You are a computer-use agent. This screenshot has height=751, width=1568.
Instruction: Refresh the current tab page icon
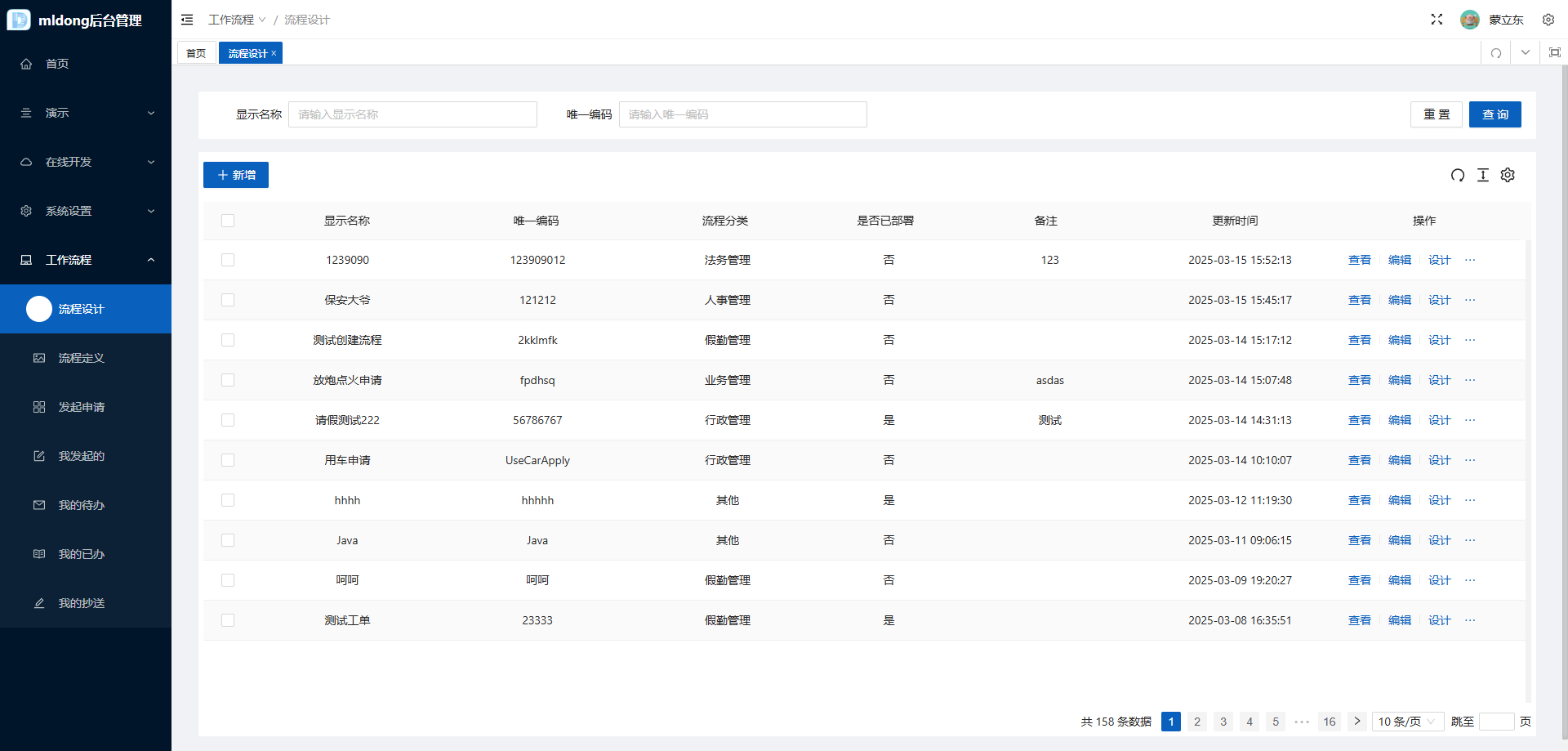coord(1495,53)
